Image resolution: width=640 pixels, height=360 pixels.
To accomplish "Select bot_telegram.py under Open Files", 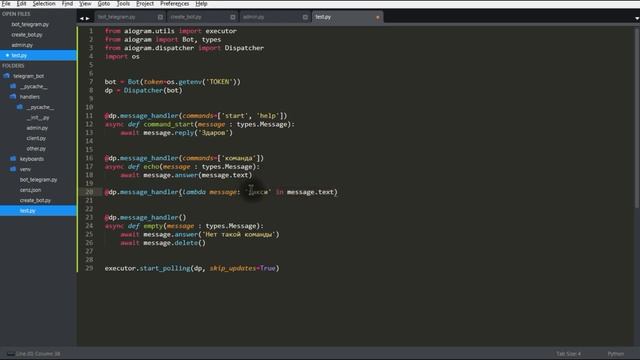I will [30, 24].
